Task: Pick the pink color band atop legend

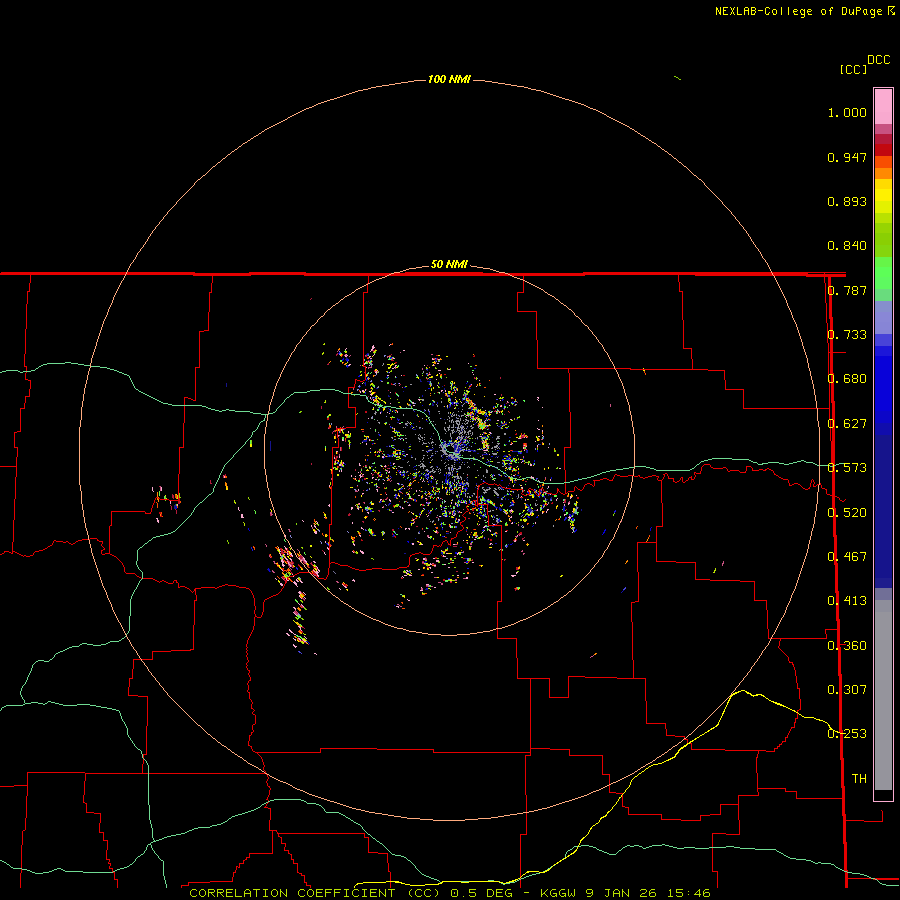Action: pyautogui.click(x=883, y=107)
